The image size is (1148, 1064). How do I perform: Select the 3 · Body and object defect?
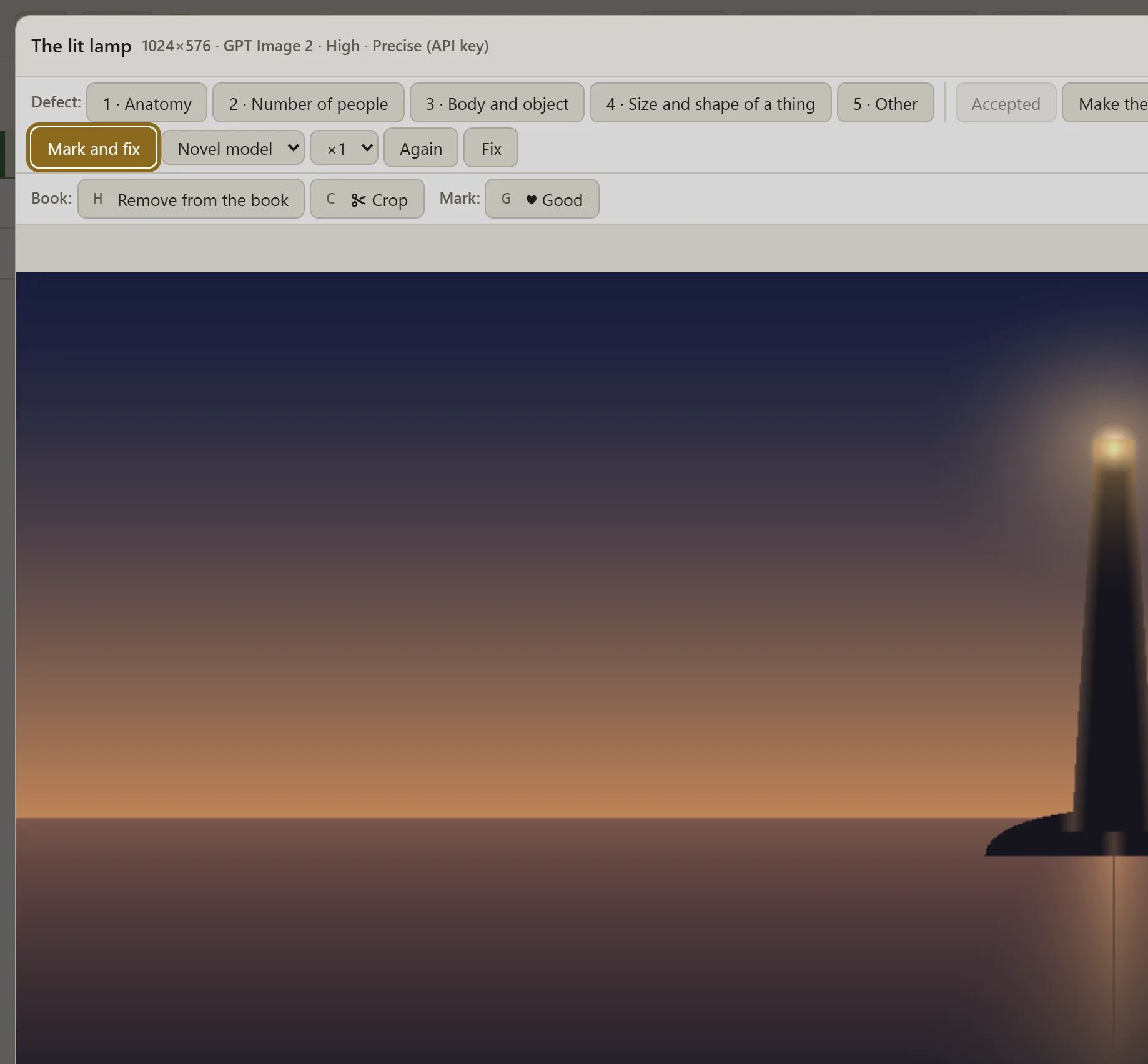coord(497,103)
